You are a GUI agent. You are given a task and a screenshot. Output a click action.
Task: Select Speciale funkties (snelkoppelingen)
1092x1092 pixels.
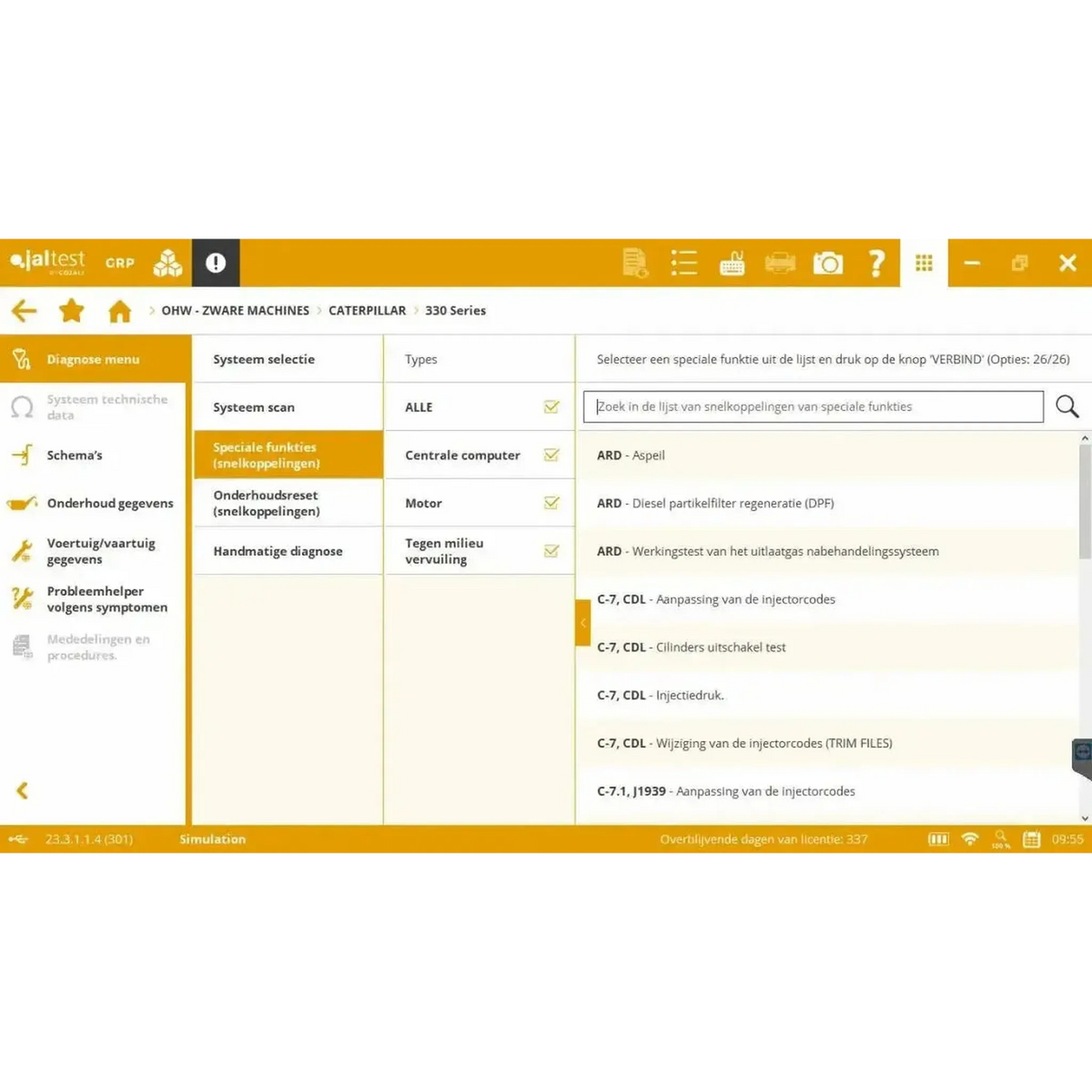288,455
